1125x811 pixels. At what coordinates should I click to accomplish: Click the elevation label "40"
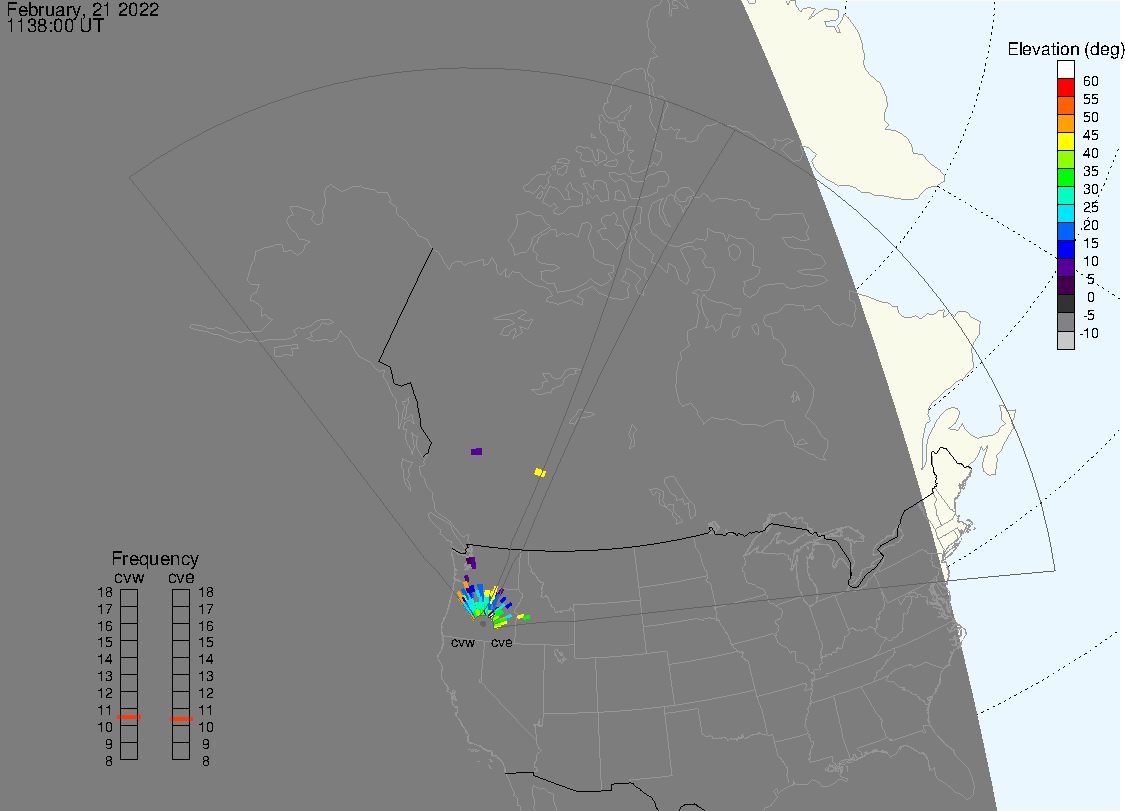pos(1091,153)
